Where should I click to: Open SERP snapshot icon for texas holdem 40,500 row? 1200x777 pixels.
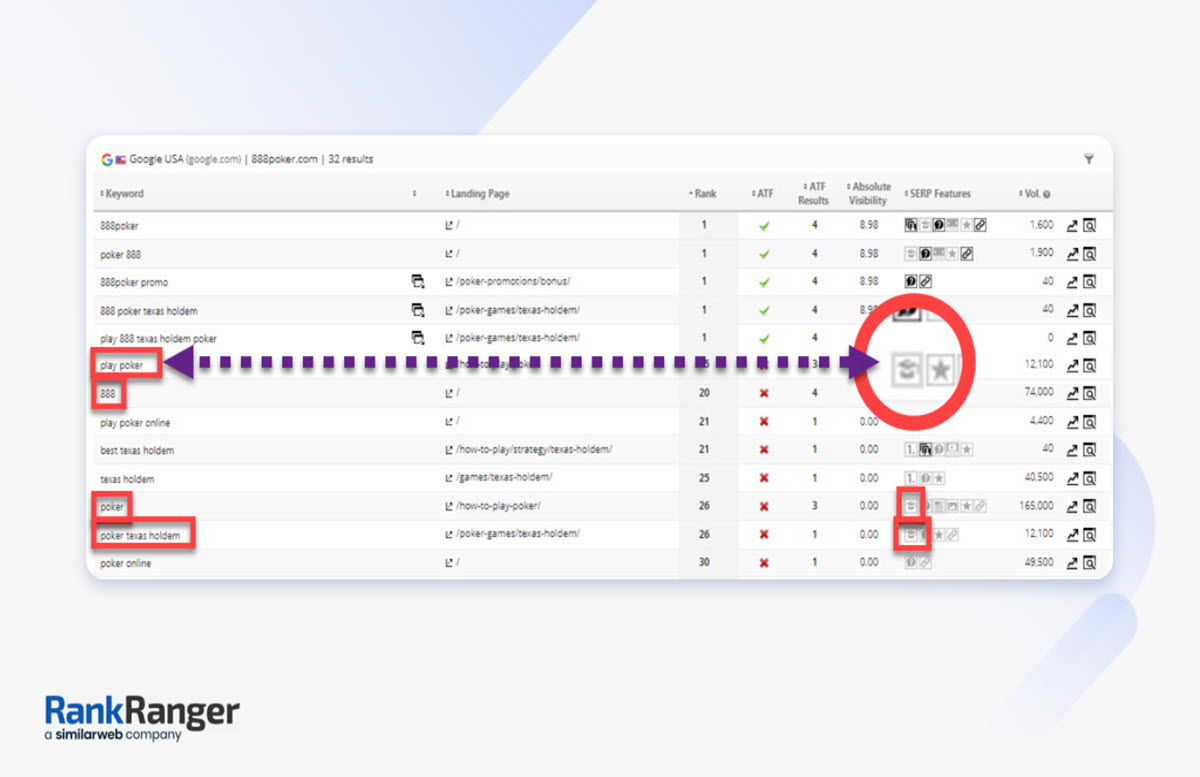[x=1089, y=478]
